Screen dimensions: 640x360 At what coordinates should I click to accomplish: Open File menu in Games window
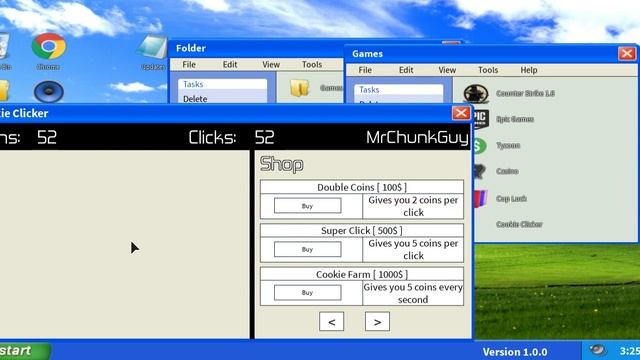pyautogui.click(x=365, y=70)
